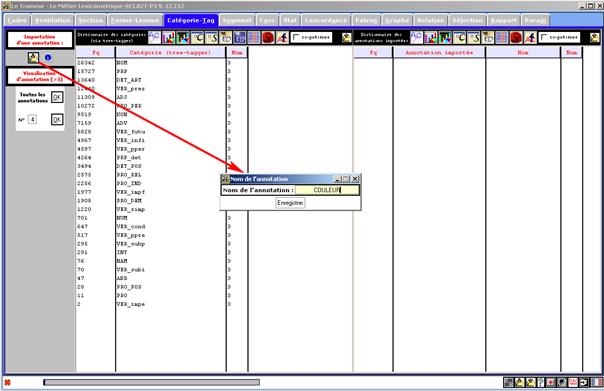Viewport: 604px width, 391px height.
Task: Click the 'Nom de l'annotation' text field
Action: 327,190
